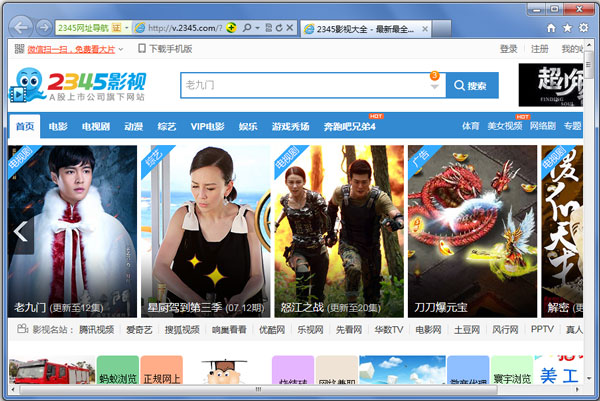600x401 pixels.
Task: Close the 2345影视大全 browser tab
Action: click(425, 29)
